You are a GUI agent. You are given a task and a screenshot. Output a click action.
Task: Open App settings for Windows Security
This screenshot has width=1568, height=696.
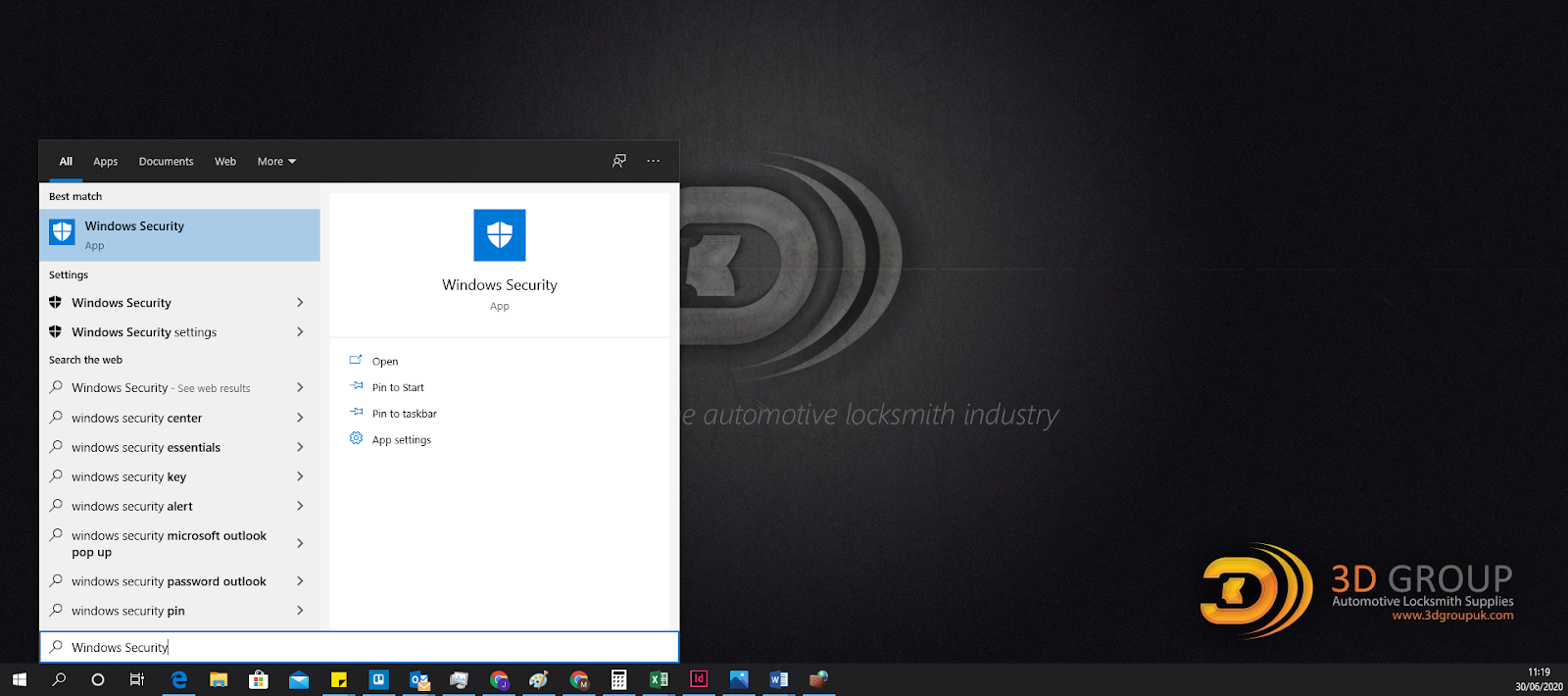point(401,440)
